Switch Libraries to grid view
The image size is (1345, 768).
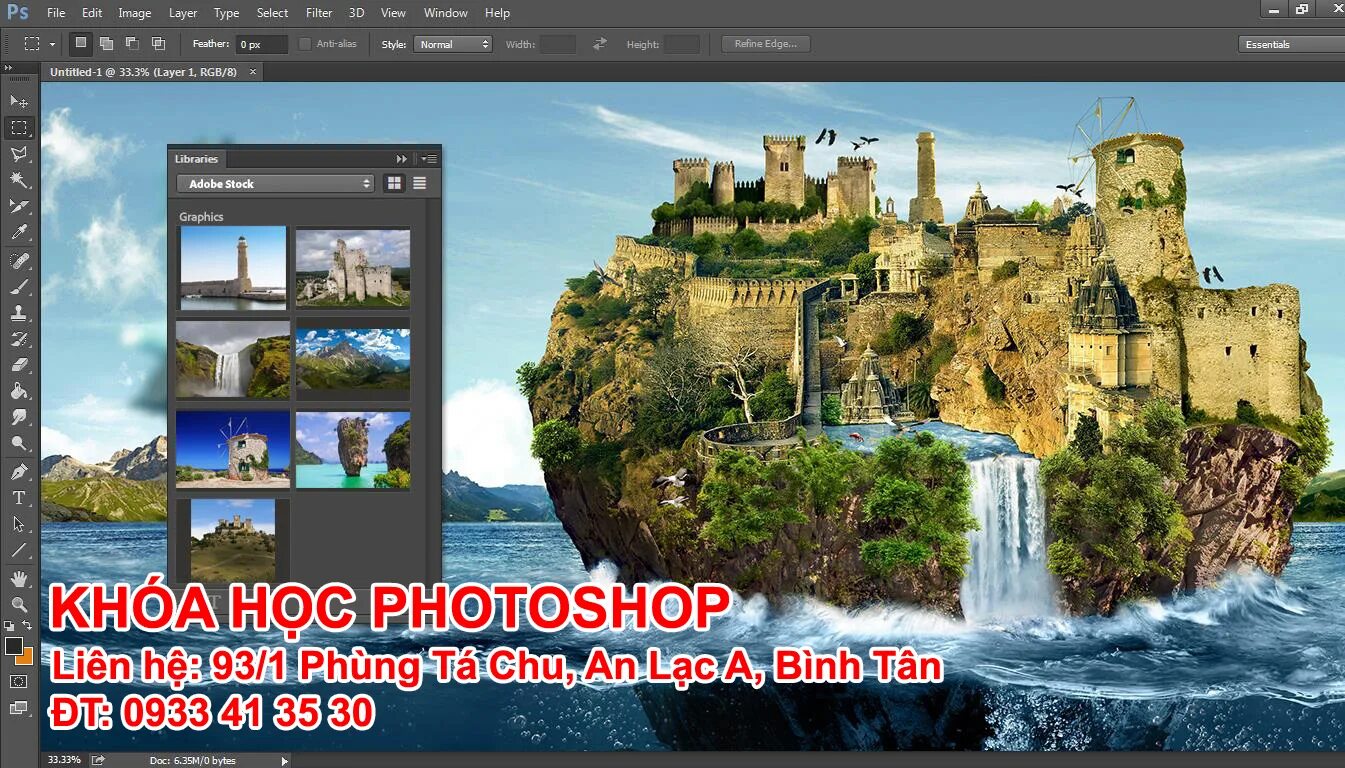[394, 183]
